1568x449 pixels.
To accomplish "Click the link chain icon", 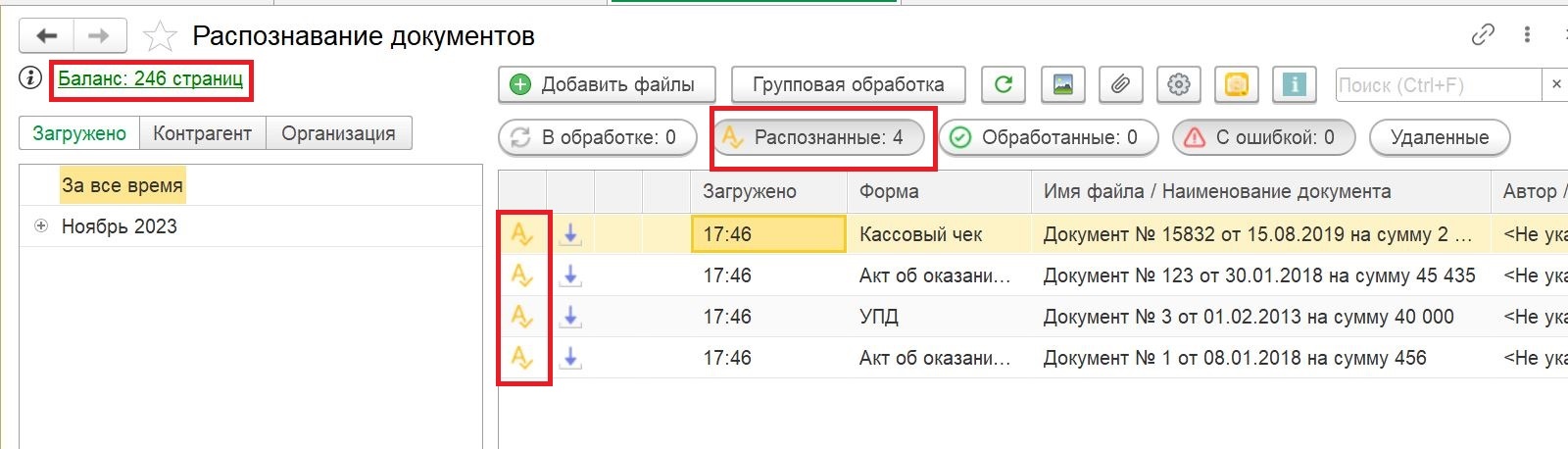I will click(1483, 35).
